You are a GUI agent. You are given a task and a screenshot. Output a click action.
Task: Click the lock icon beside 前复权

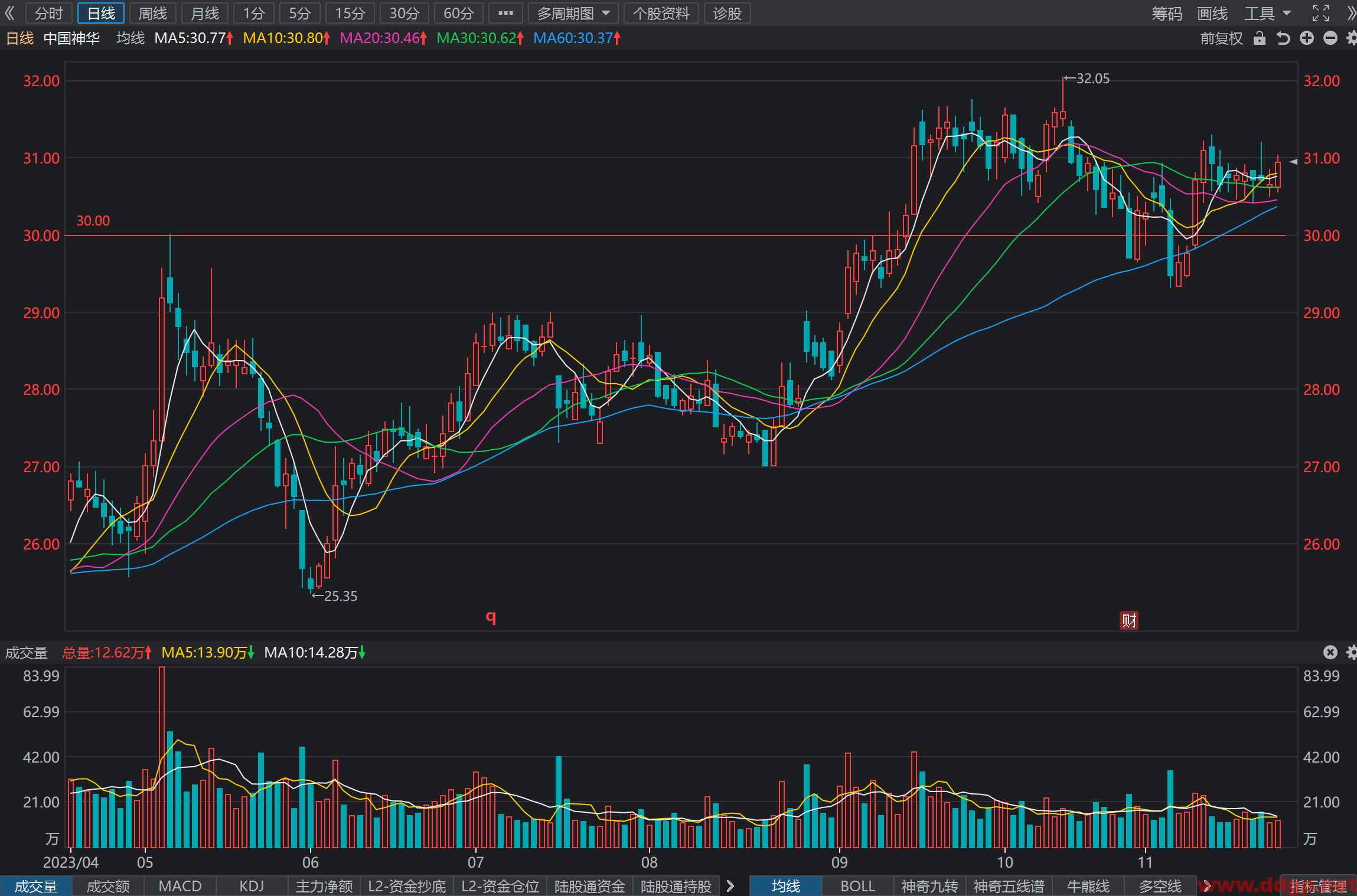pos(1260,38)
